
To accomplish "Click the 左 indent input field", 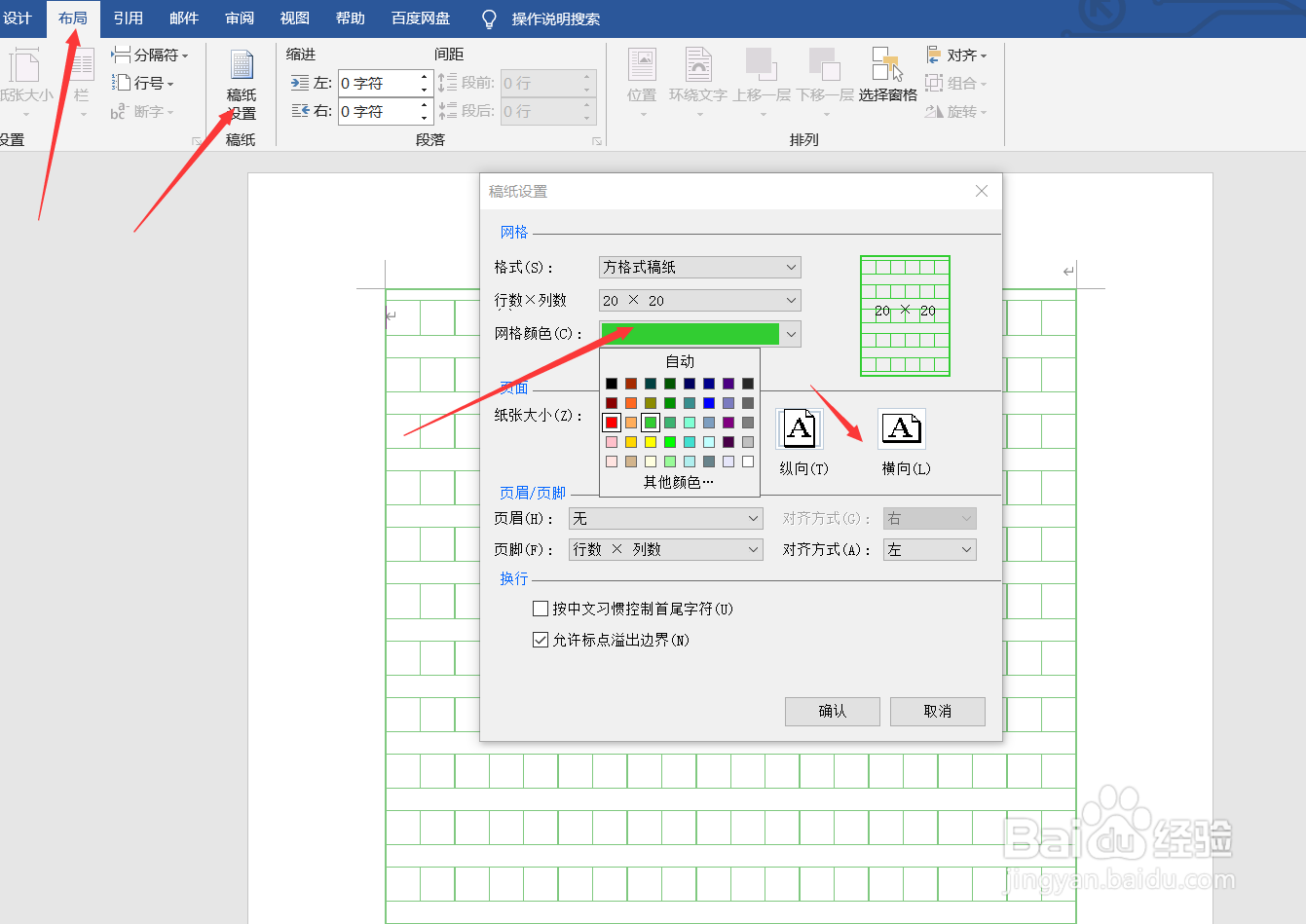I will click(378, 84).
